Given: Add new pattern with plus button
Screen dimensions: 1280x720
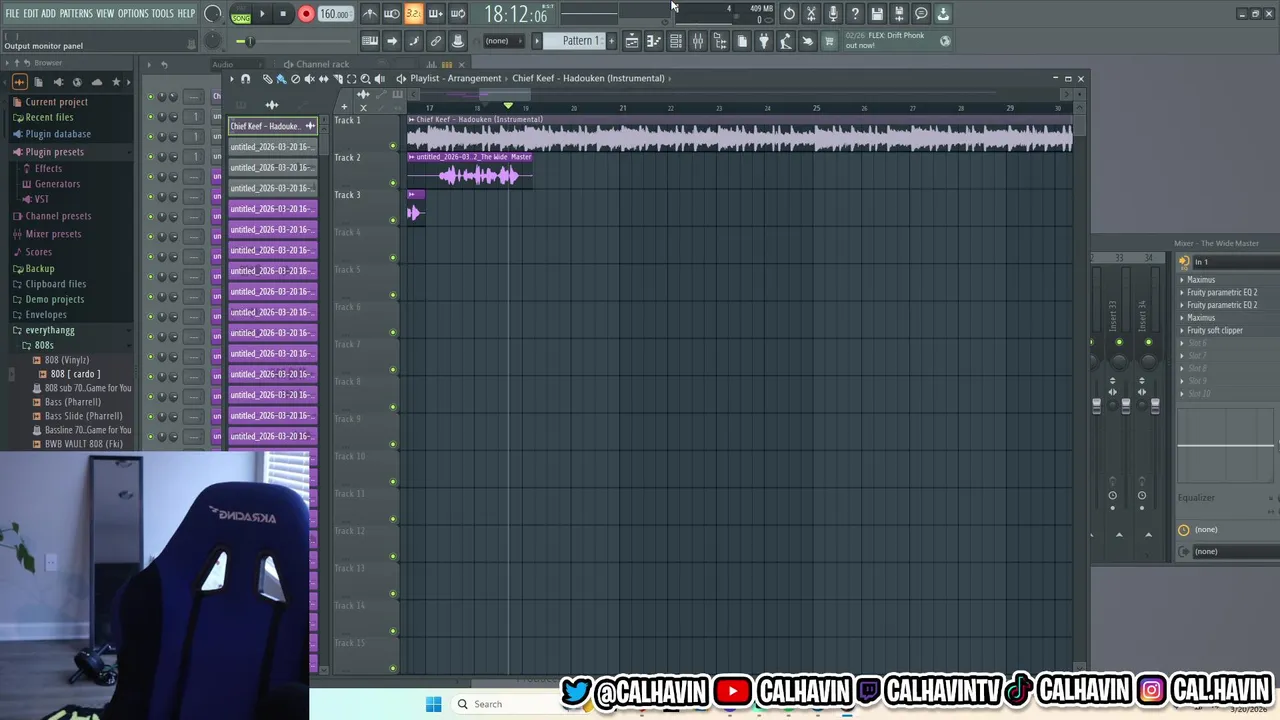Looking at the screenshot, I should [612, 41].
